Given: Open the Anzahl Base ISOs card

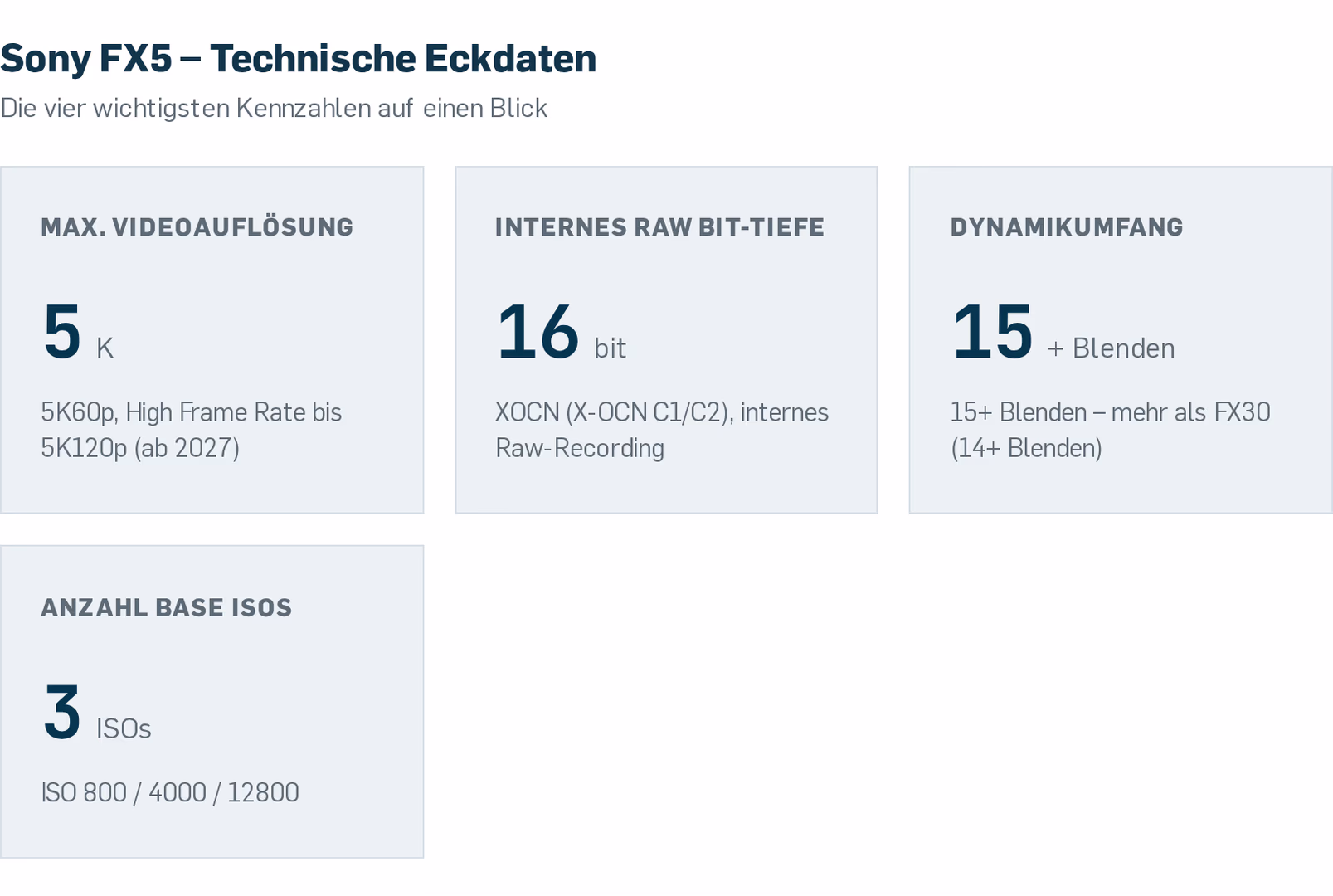Looking at the screenshot, I should click(x=212, y=702).
